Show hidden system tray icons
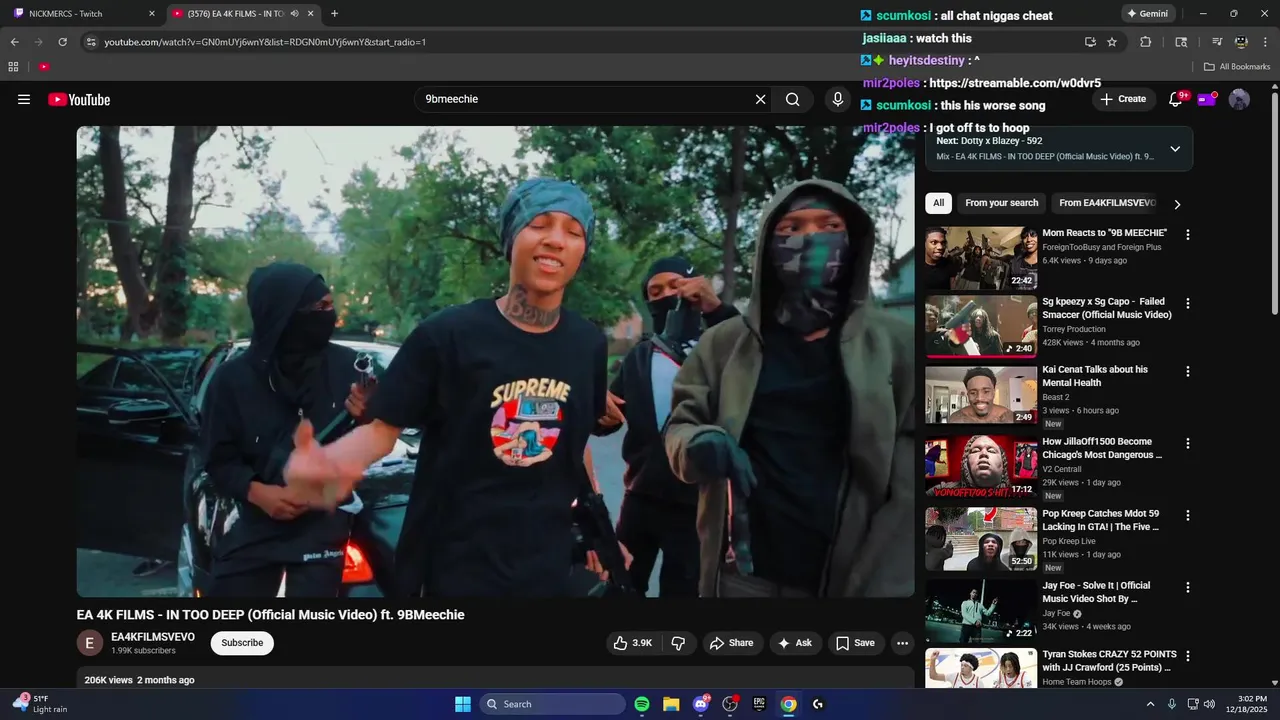 1150,704
